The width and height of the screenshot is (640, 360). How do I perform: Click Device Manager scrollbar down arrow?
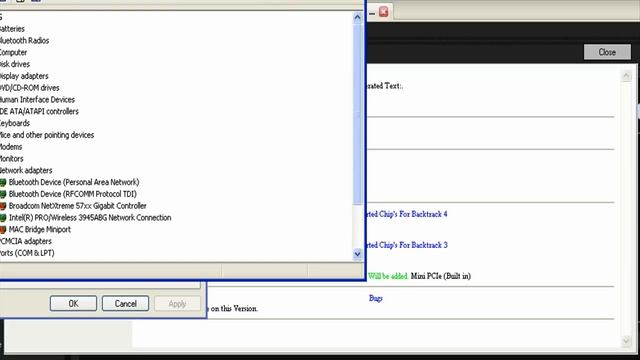(358, 254)
